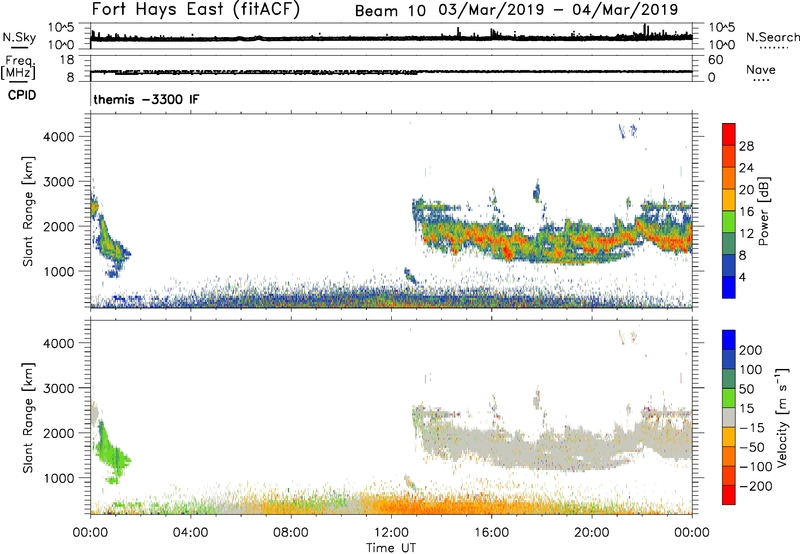
Task: Click the power panel 'Slant Range [km]' label
Action: click(28, 211)
